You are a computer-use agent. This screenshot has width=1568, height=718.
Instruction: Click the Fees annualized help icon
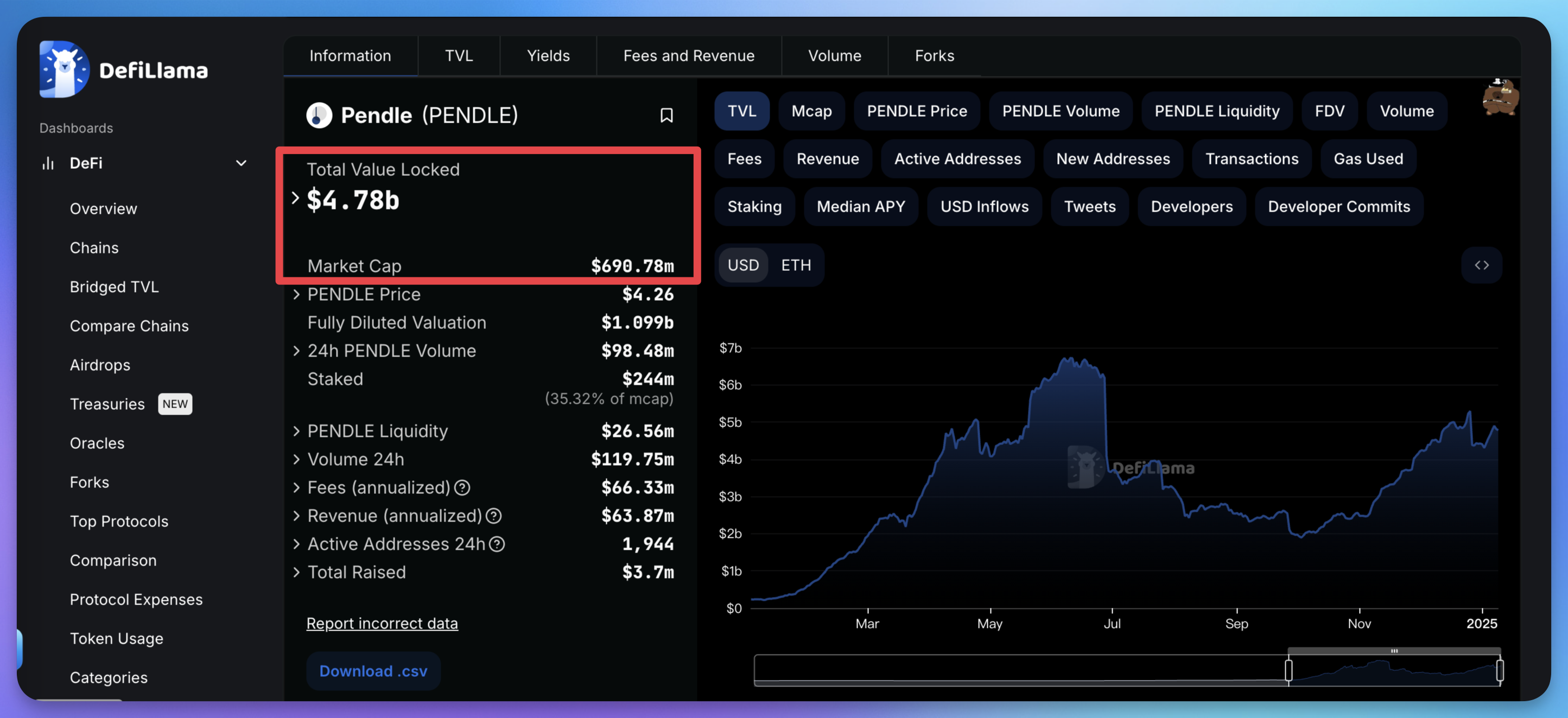(462, 487)
